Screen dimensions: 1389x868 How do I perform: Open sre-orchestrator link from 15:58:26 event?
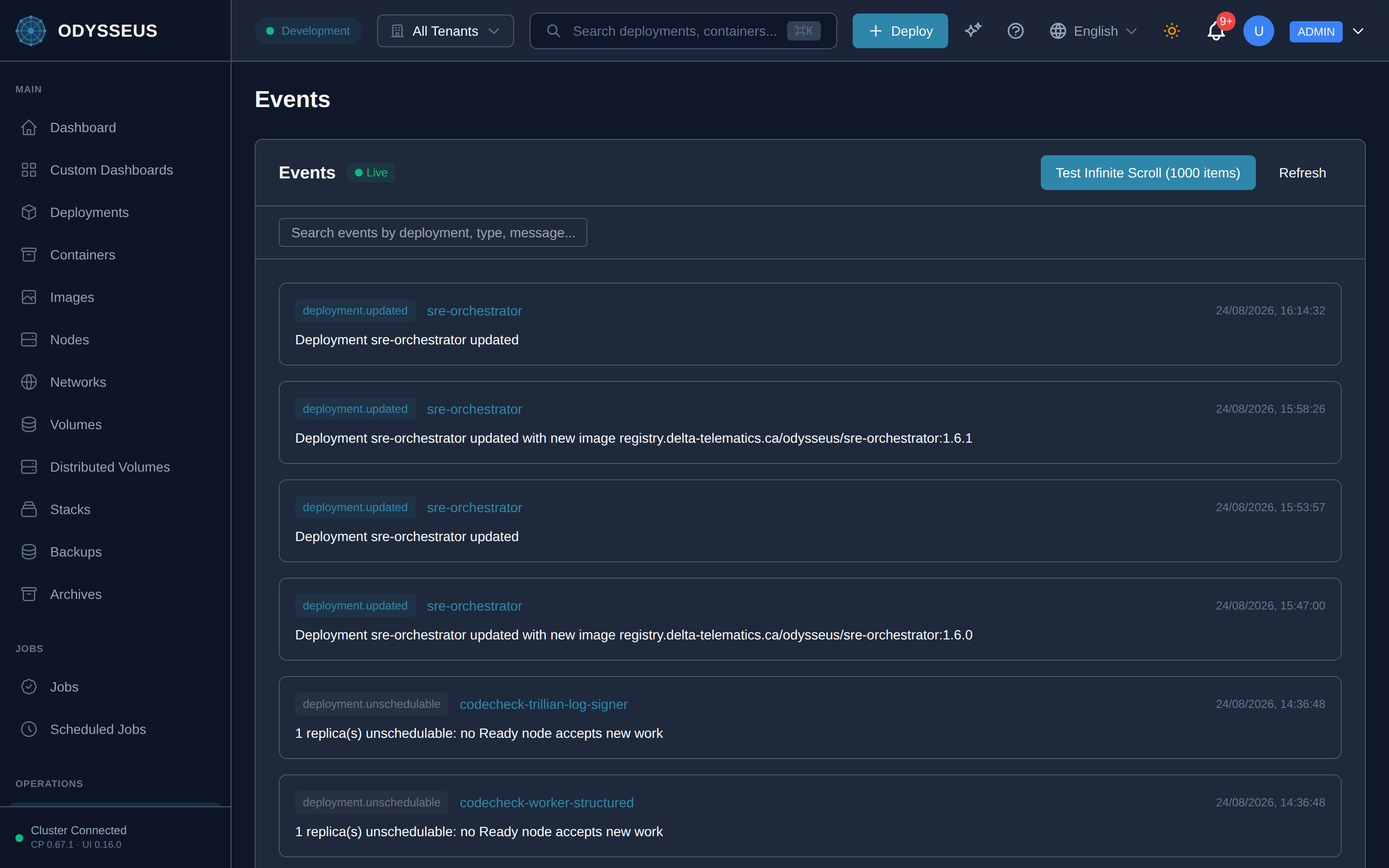474,409
